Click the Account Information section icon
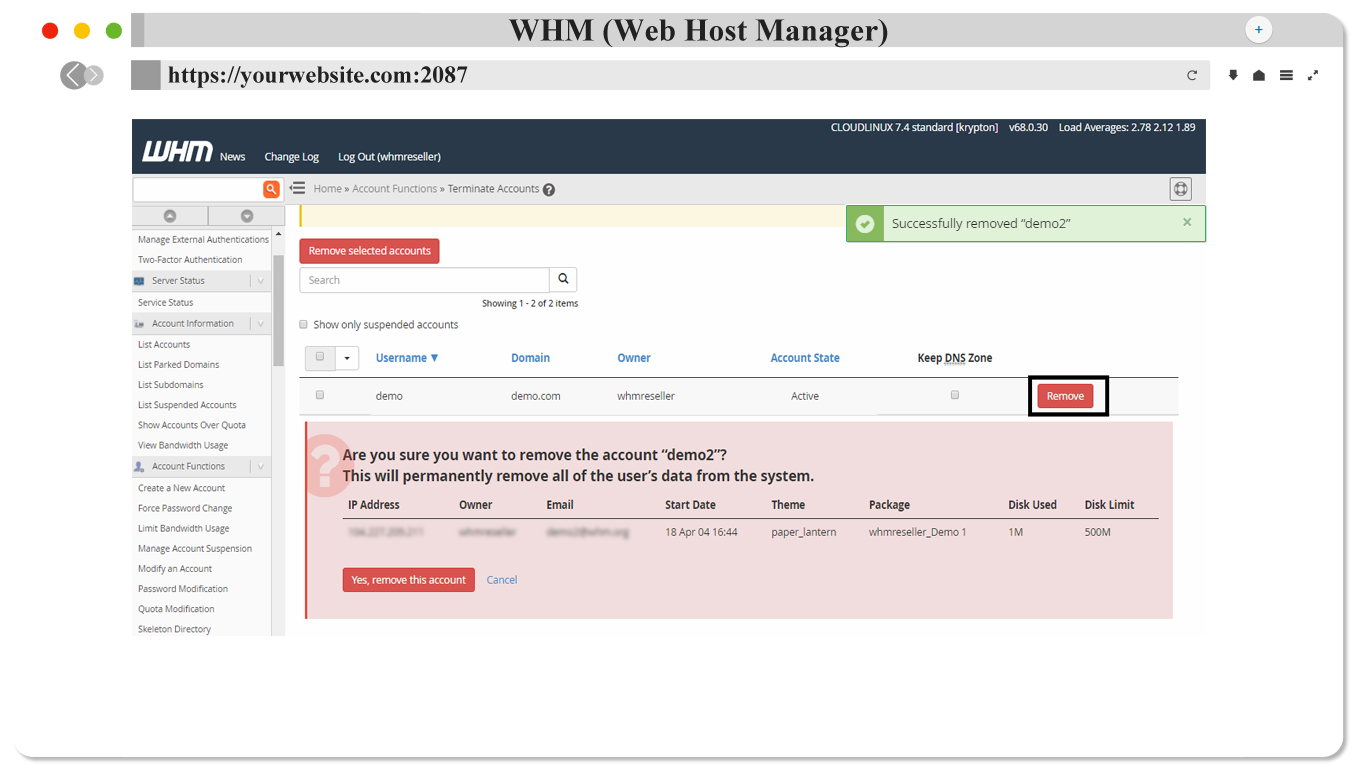Image resolution: width=1362 pixels, height=769 pixels. [139, 324]
